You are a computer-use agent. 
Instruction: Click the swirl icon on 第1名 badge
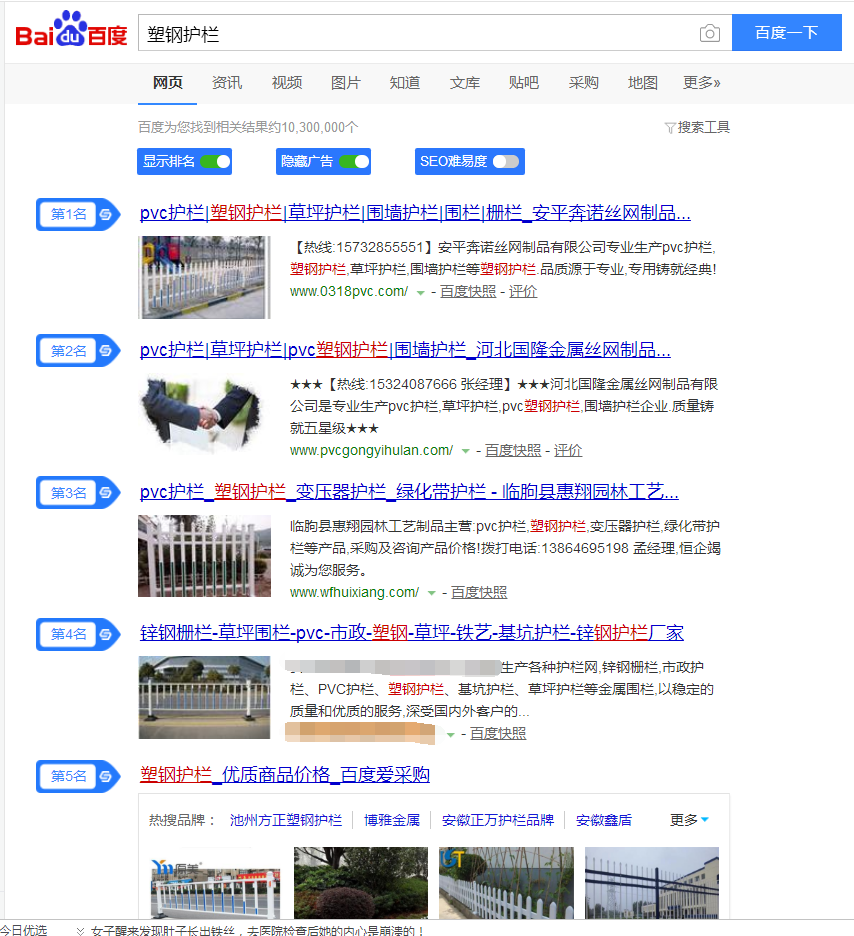106,214
